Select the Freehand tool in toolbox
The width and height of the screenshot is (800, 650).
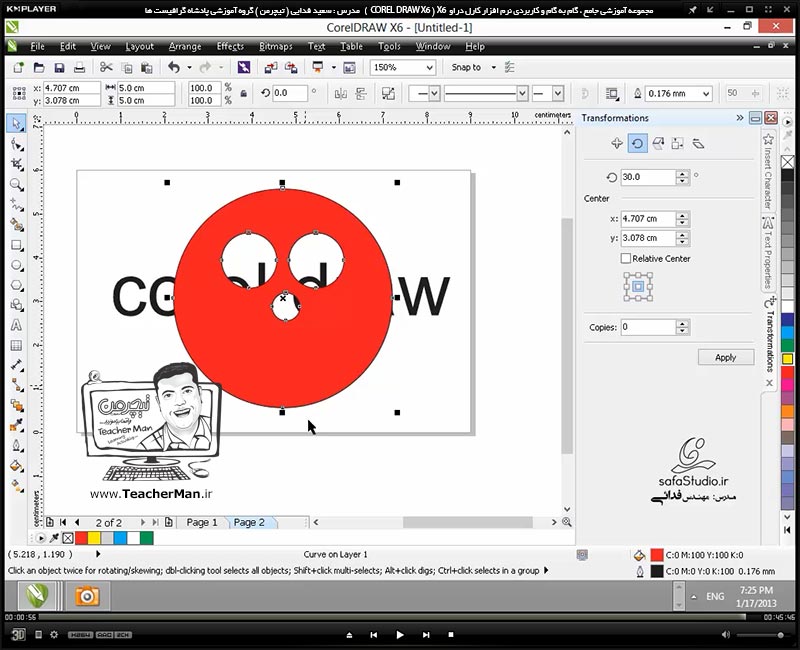click(16, 205)
